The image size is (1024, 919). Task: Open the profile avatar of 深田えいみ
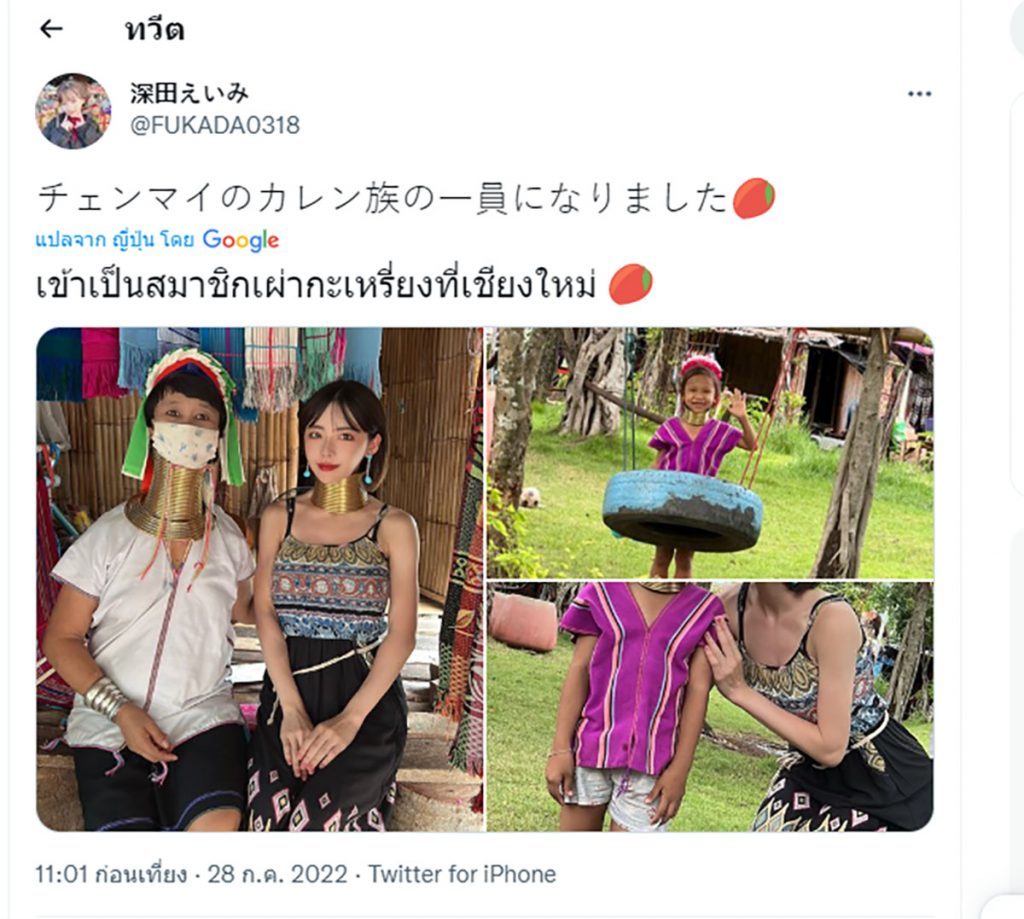tap(73, 110)
